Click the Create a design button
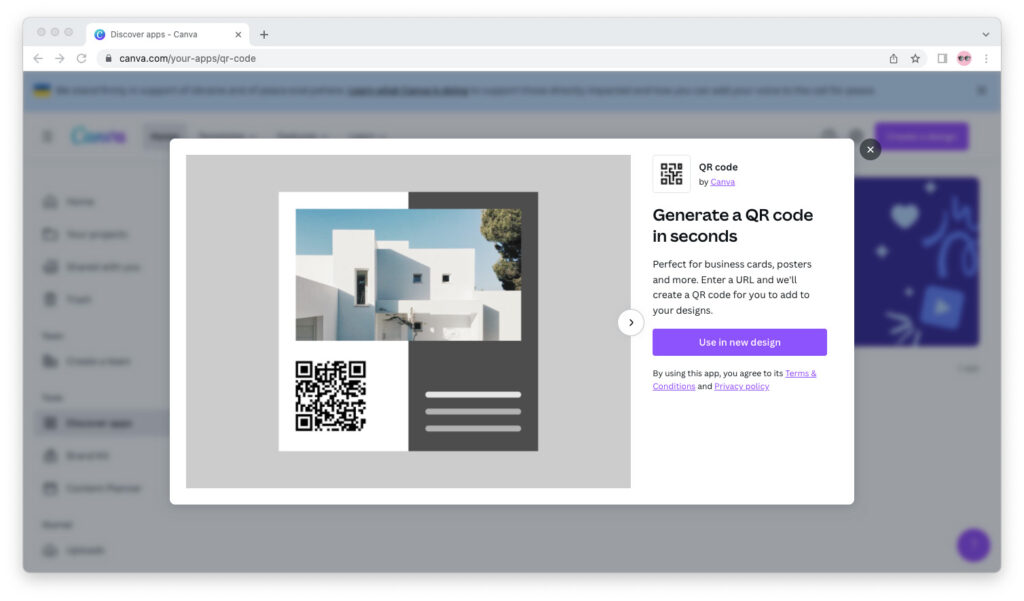Screen dimensions: 1024x601 coord(921,136)
